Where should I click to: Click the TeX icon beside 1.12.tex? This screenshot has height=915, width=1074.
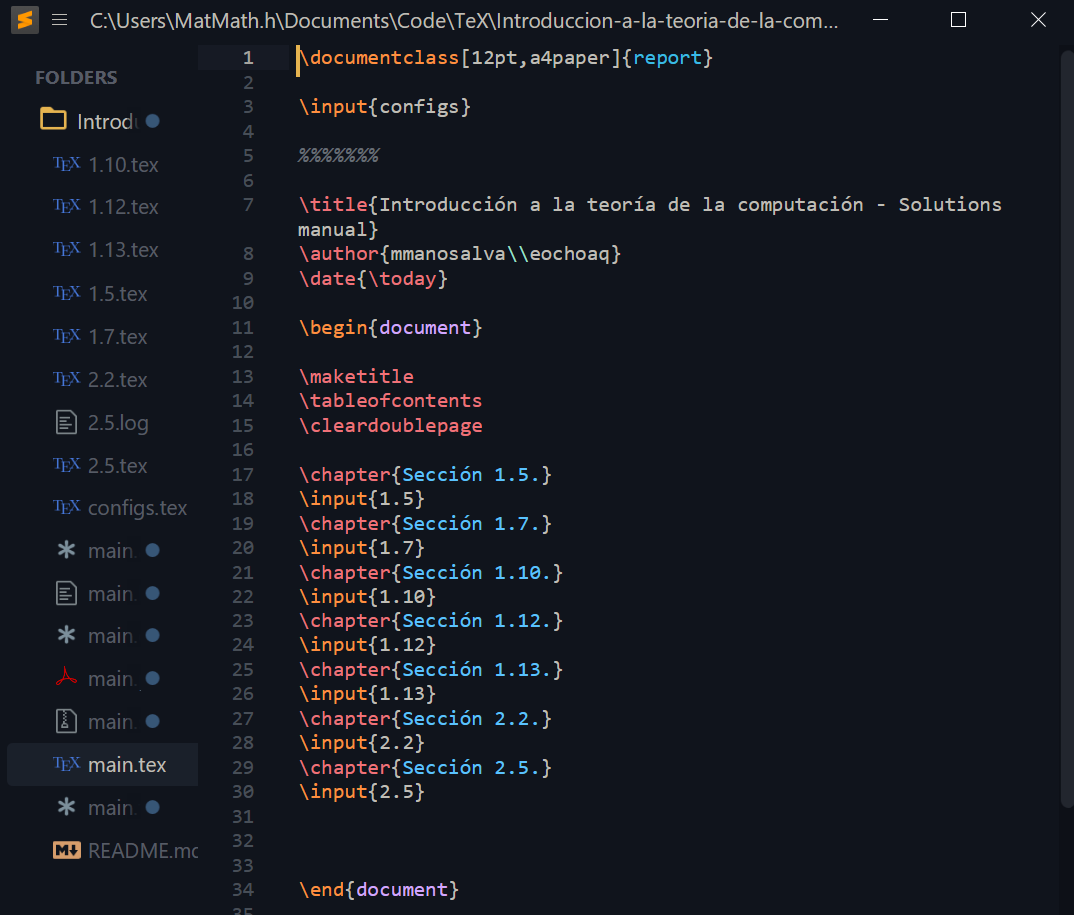[x=66, y=205]
